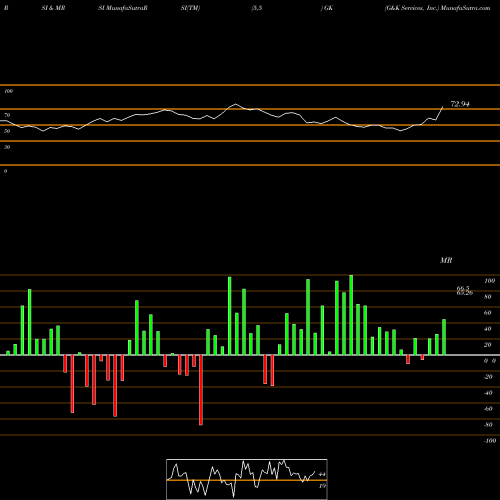500x500 pixels.
Task: Click the 44 value in mini chart
Action: click(322, 474)
